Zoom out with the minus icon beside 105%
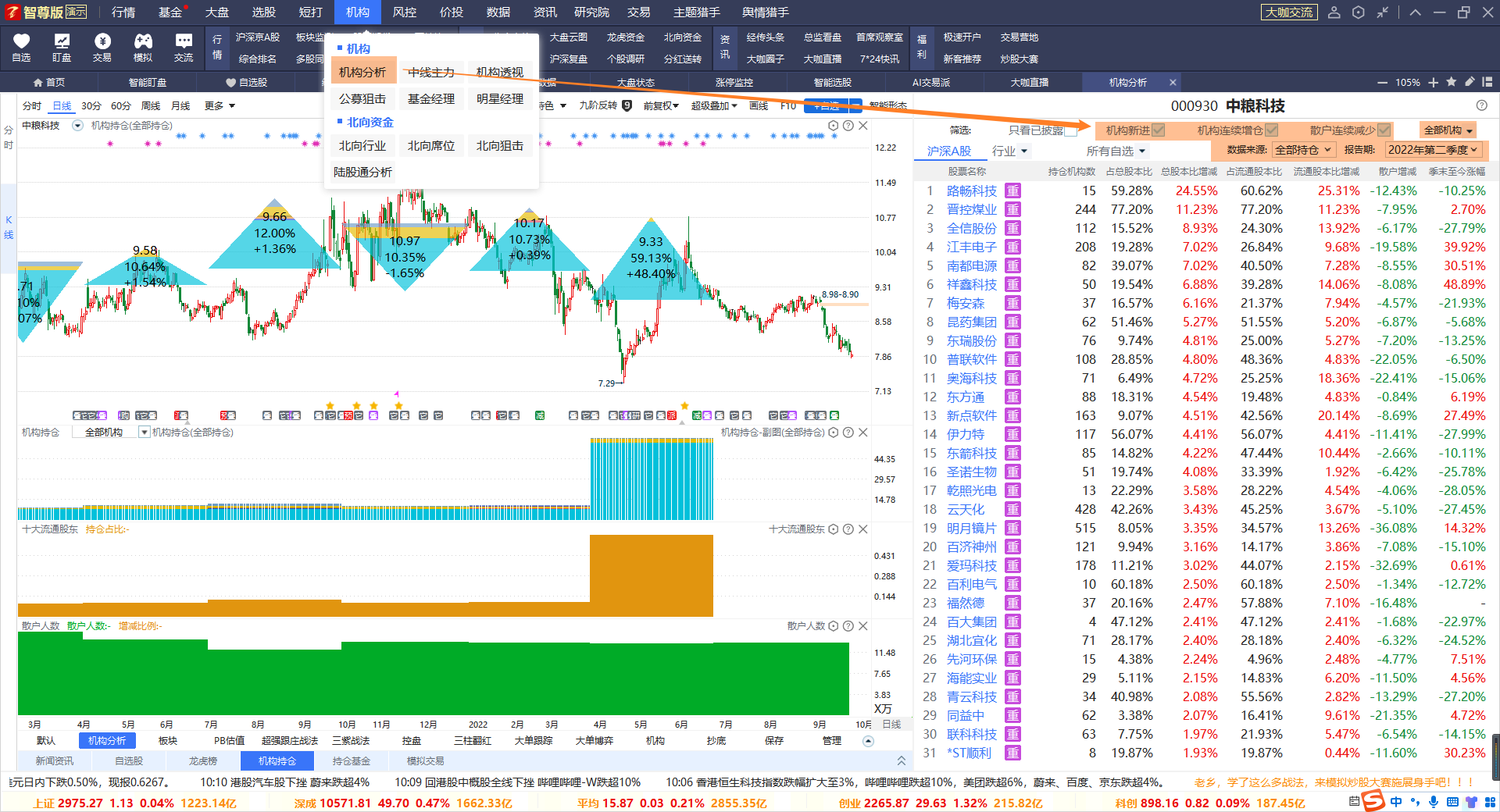The height and width of the screenshot is (812, 1500). [1382, 82]
